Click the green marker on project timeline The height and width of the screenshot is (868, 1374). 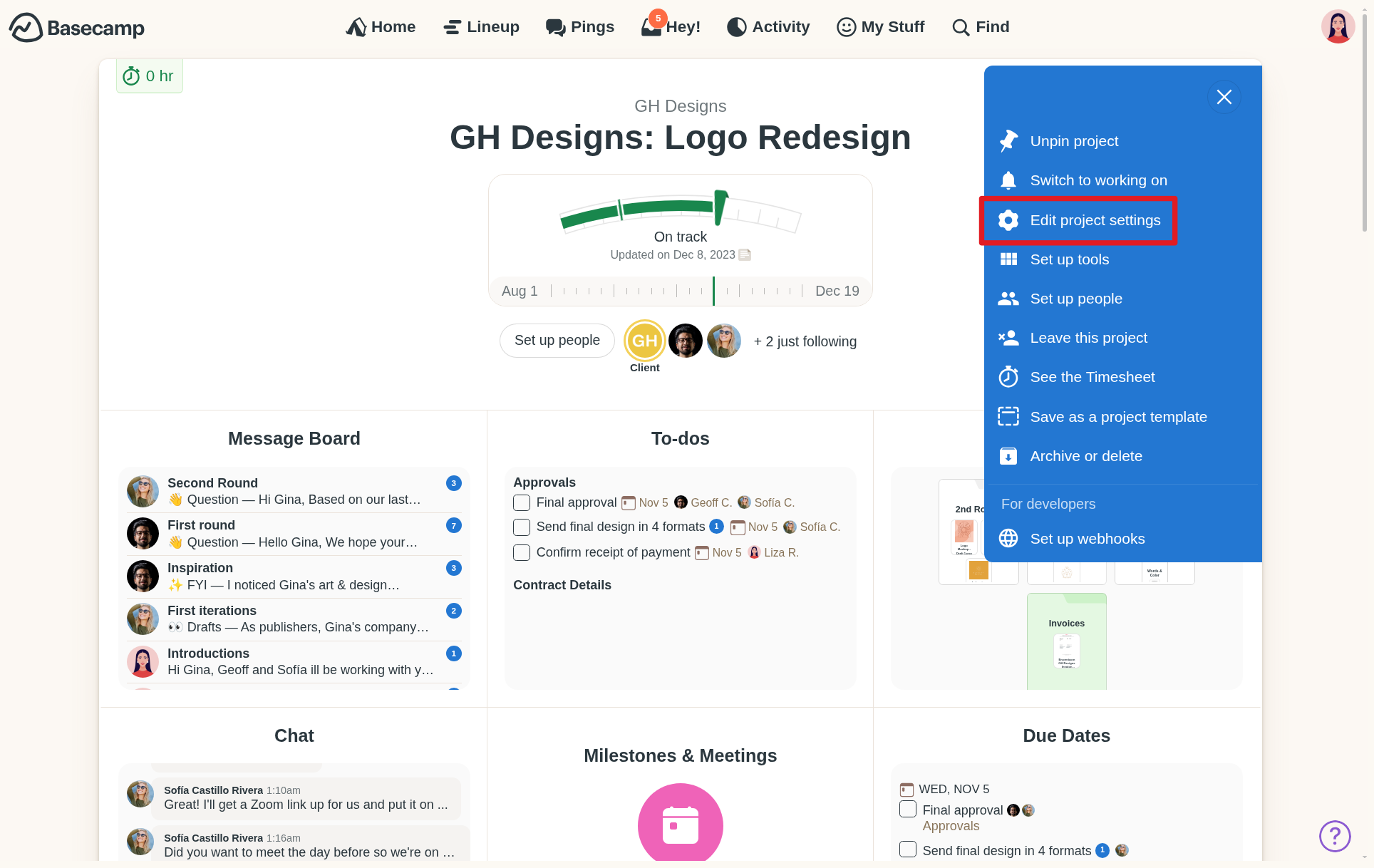[x=713, y=291]
